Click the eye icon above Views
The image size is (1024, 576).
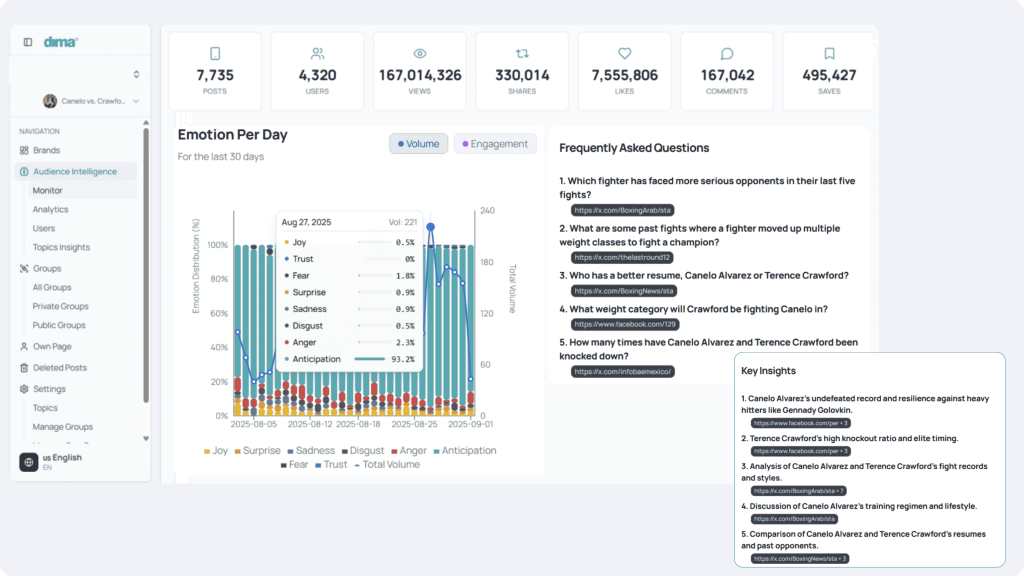point(420,54)
